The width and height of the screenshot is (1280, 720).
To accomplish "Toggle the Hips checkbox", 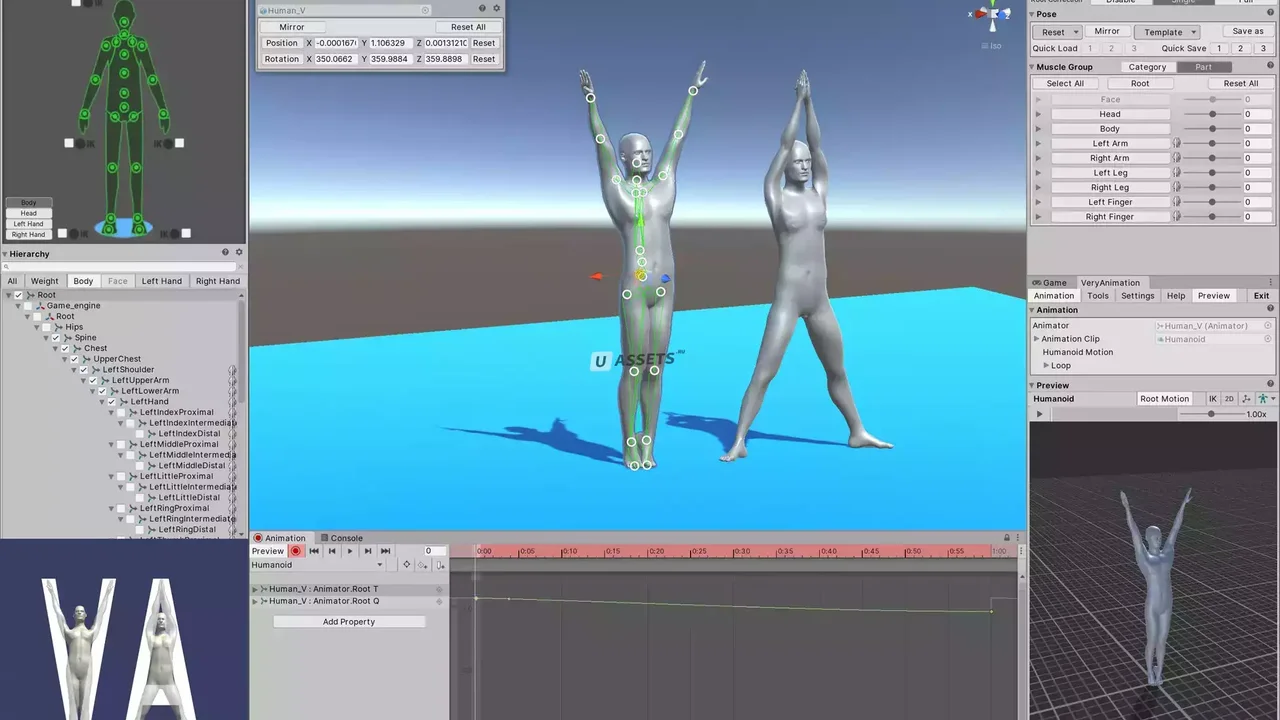I will coord(46,327).
